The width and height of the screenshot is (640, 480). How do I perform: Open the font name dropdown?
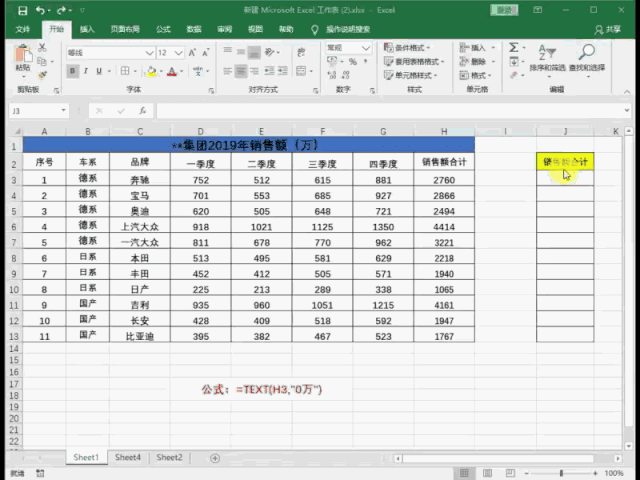point(149,53)
